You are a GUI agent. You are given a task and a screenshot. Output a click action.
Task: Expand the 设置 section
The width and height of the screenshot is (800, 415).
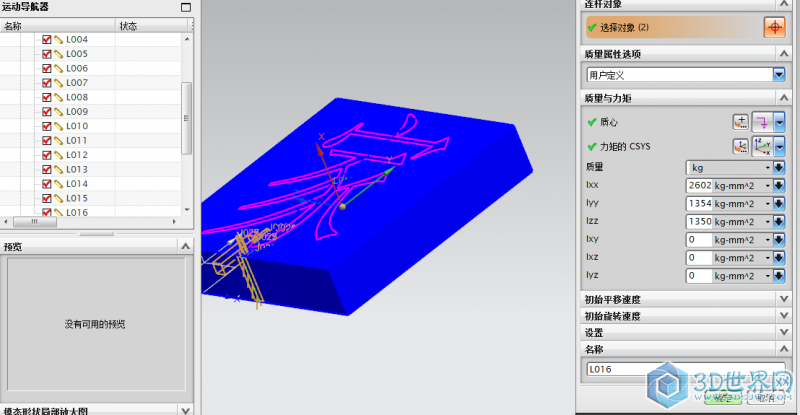pyautogui.click(x=784, y=332)
